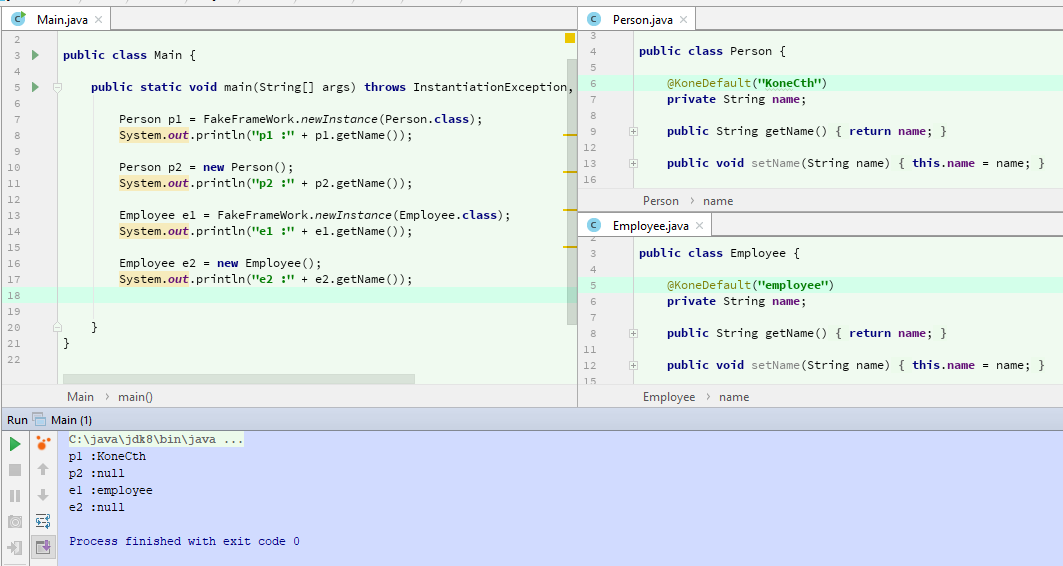Close the Employee.java tab
The width and height of the screenshot is (1063, 566).
click(x=700, y=226)
